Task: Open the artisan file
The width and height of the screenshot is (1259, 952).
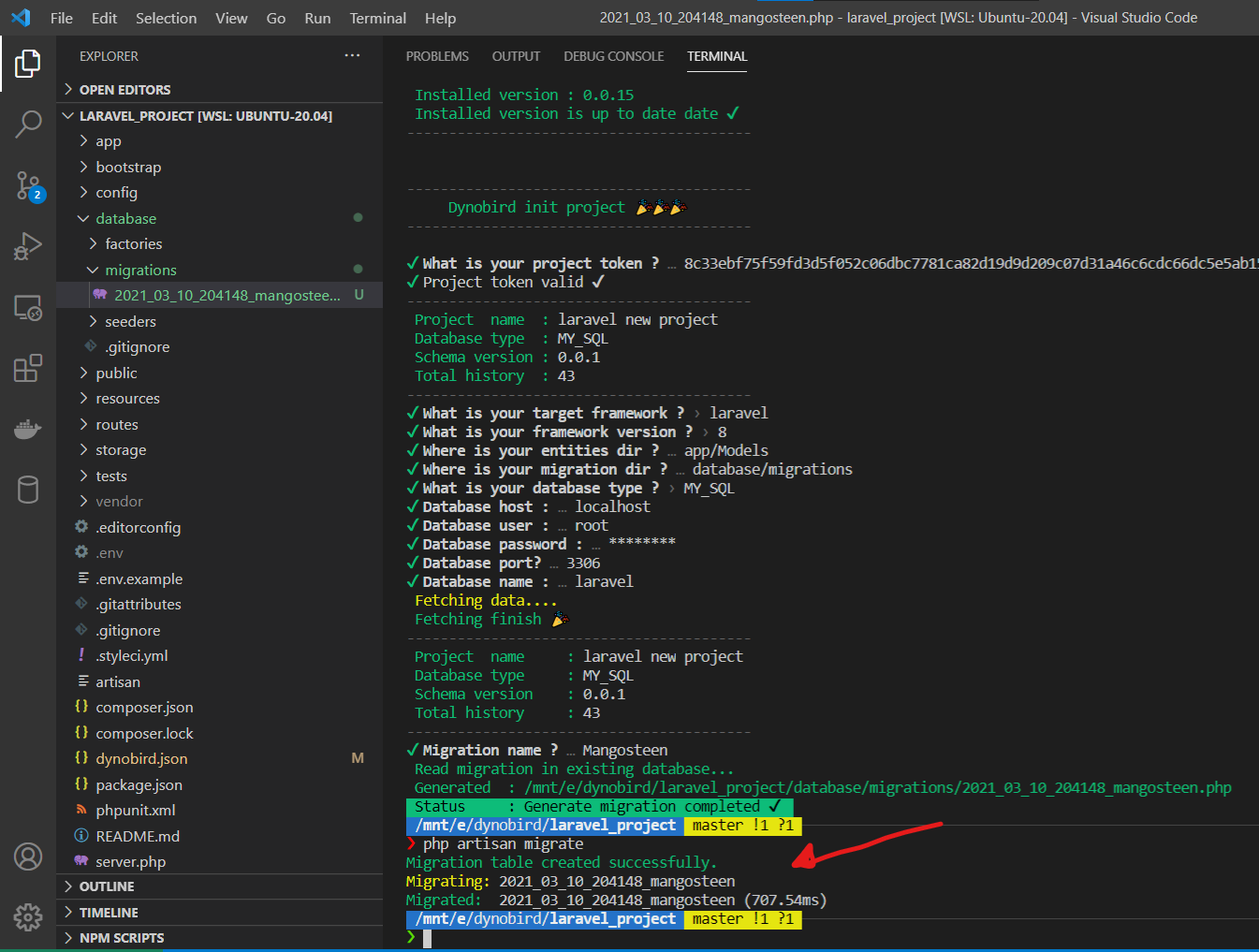Action: coord(219,682)
